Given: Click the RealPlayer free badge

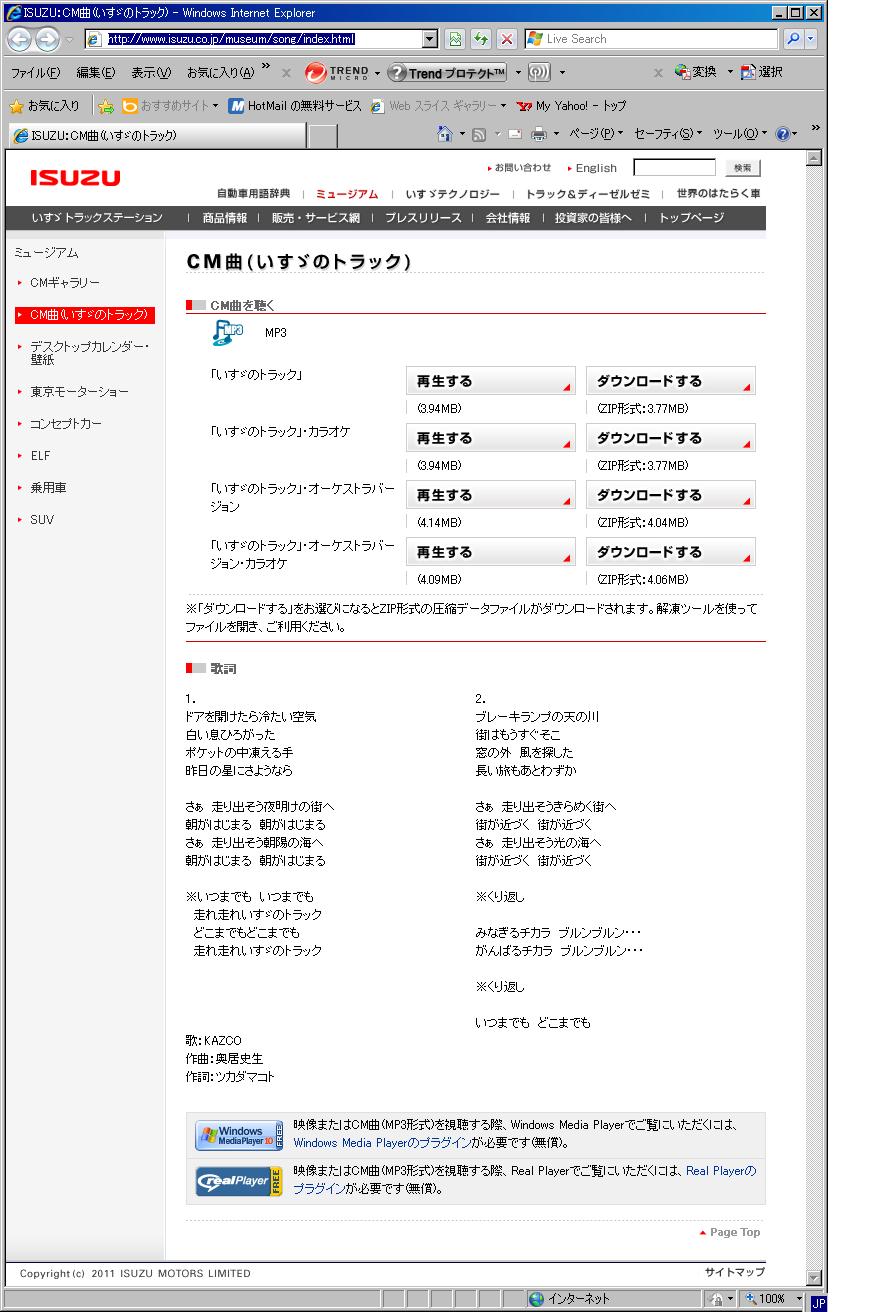Looking at the screenshot, I should point(239,1181).
